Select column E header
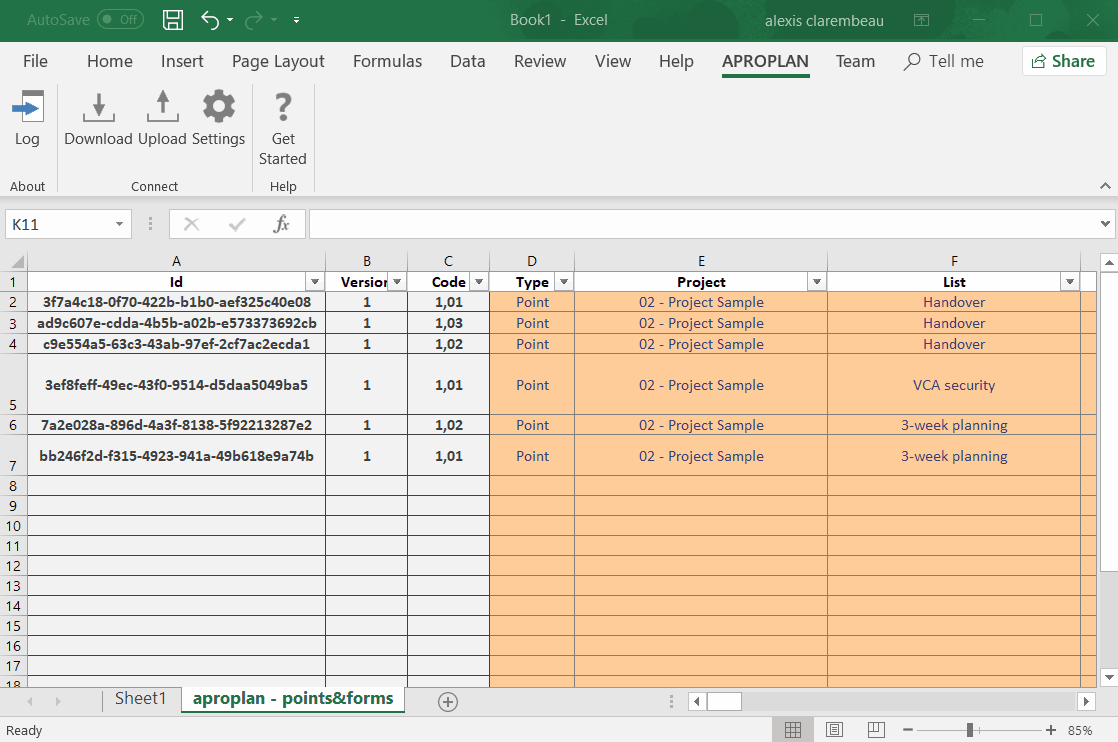Screen dimensions: 1118x742 coord(701,261)
